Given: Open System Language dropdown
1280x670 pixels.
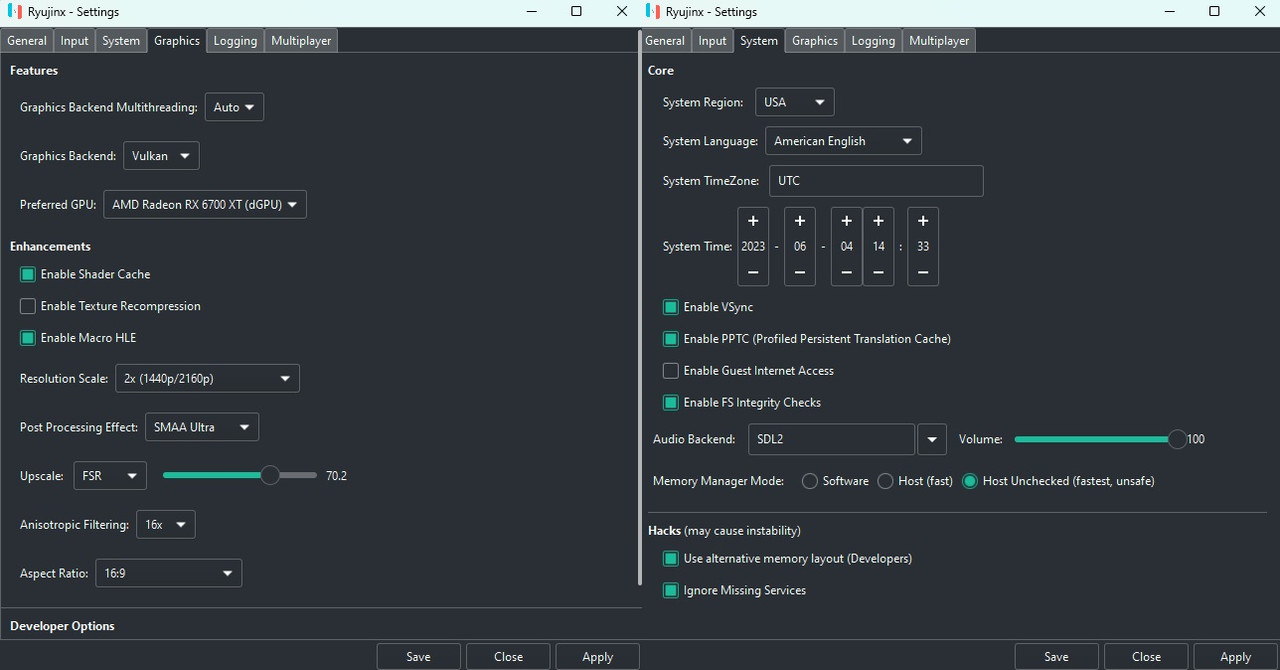Looking at the screenshot, I should point(844,141).
